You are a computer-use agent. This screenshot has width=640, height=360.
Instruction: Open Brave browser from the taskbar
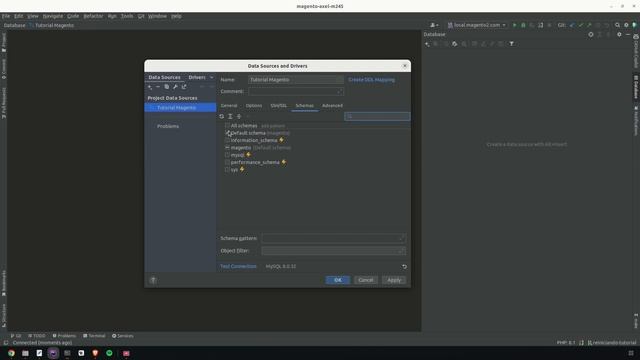point(95,353)
